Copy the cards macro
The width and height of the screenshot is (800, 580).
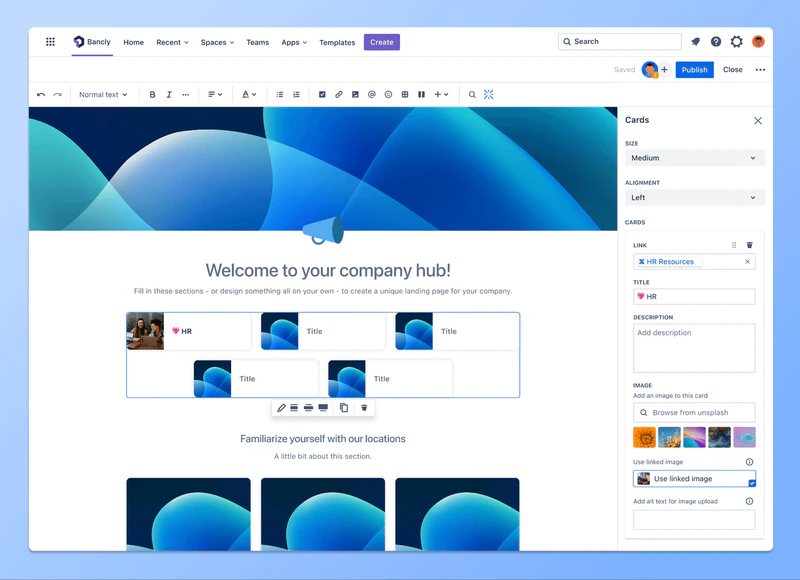[344, 408]
